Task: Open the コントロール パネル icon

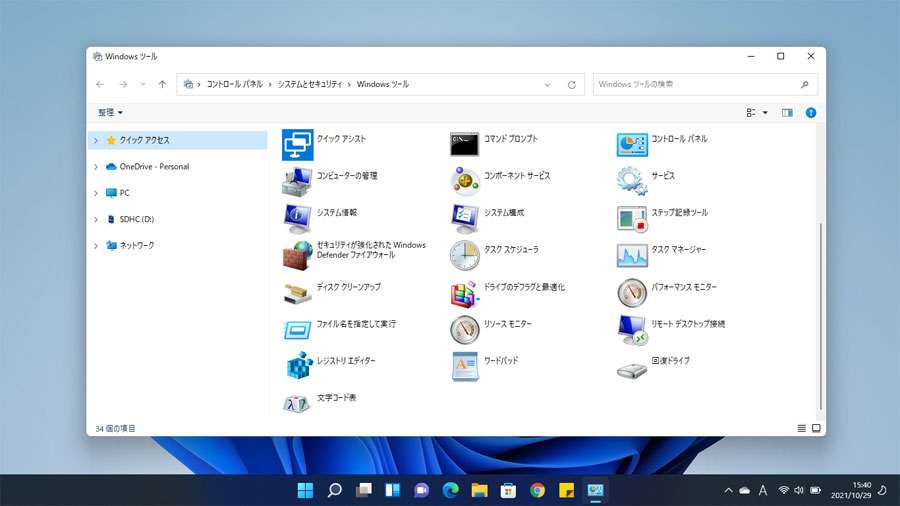Action: (x=632, y=145)
